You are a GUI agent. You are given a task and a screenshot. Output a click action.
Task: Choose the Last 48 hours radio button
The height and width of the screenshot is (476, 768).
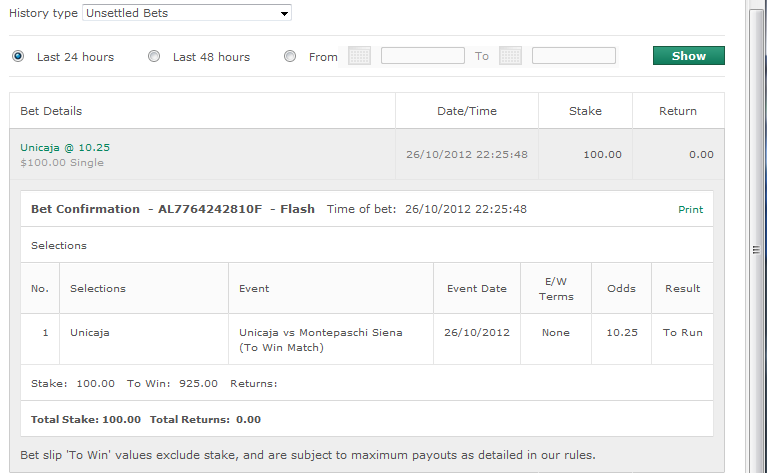(154, 57)
